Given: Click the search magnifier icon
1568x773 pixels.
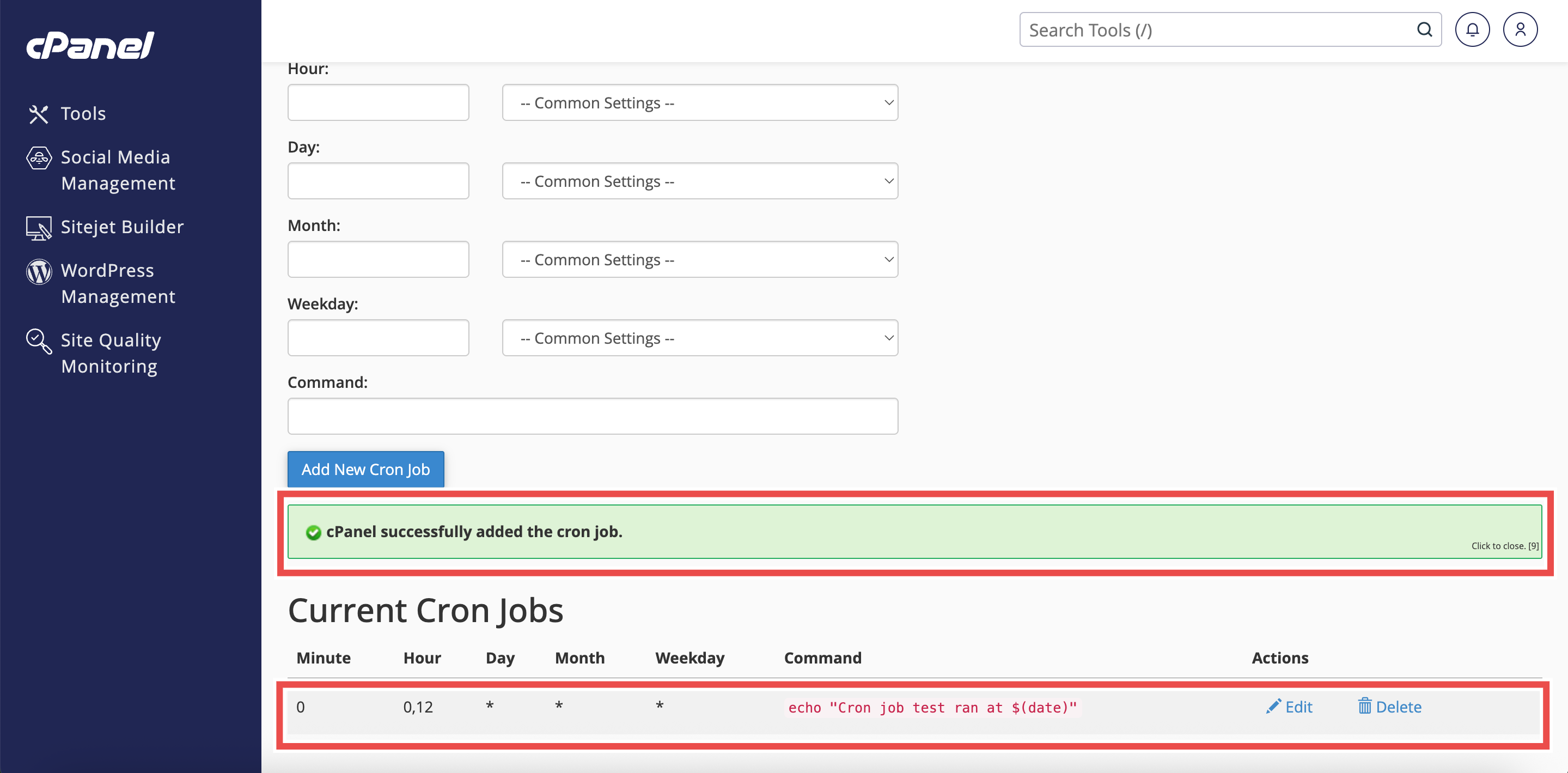Looking at the screenshot, I should pyautogui.click(x=1424, y=30).
